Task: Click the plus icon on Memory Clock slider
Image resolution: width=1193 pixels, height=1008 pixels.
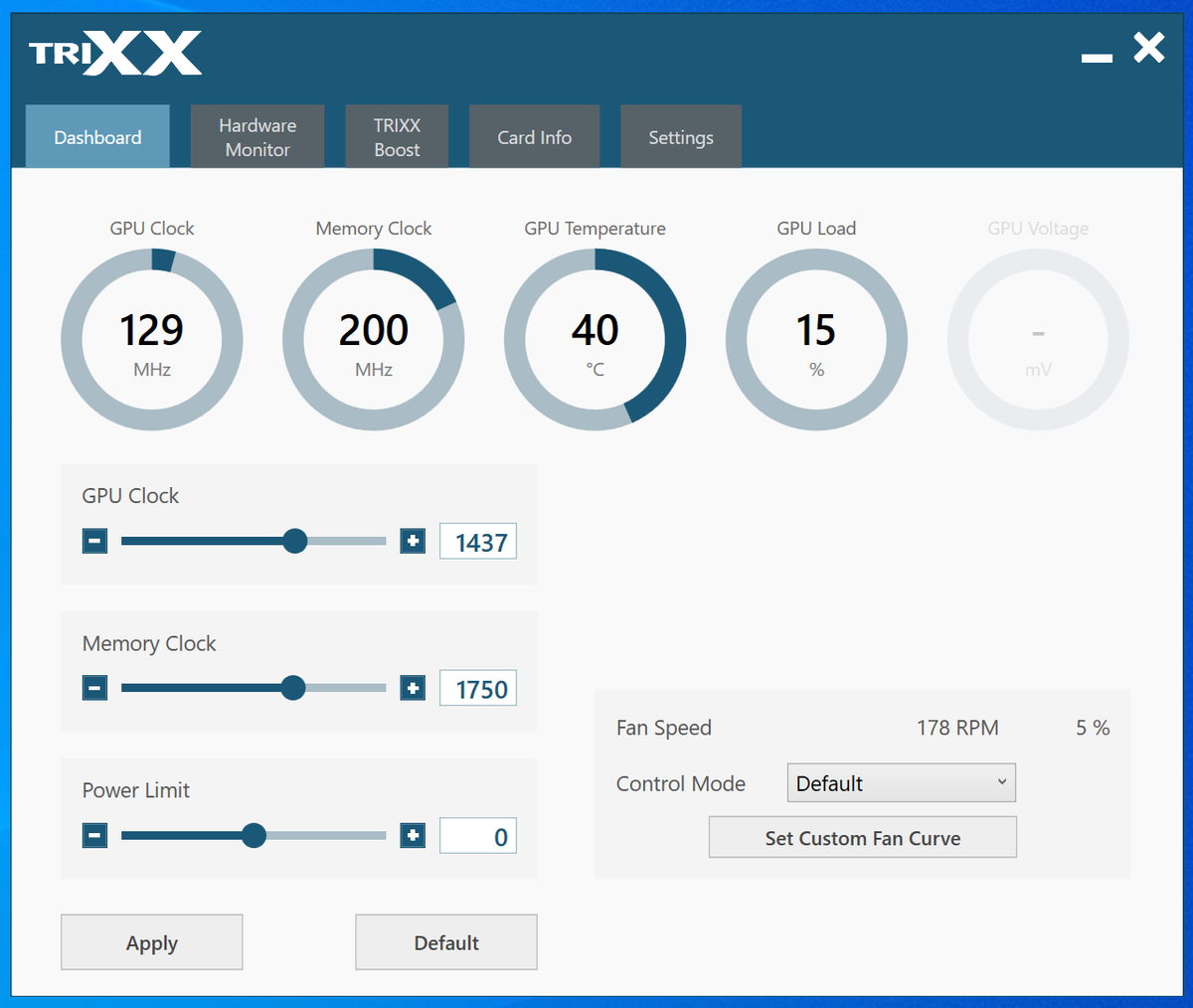Action: tap(413, 687)
